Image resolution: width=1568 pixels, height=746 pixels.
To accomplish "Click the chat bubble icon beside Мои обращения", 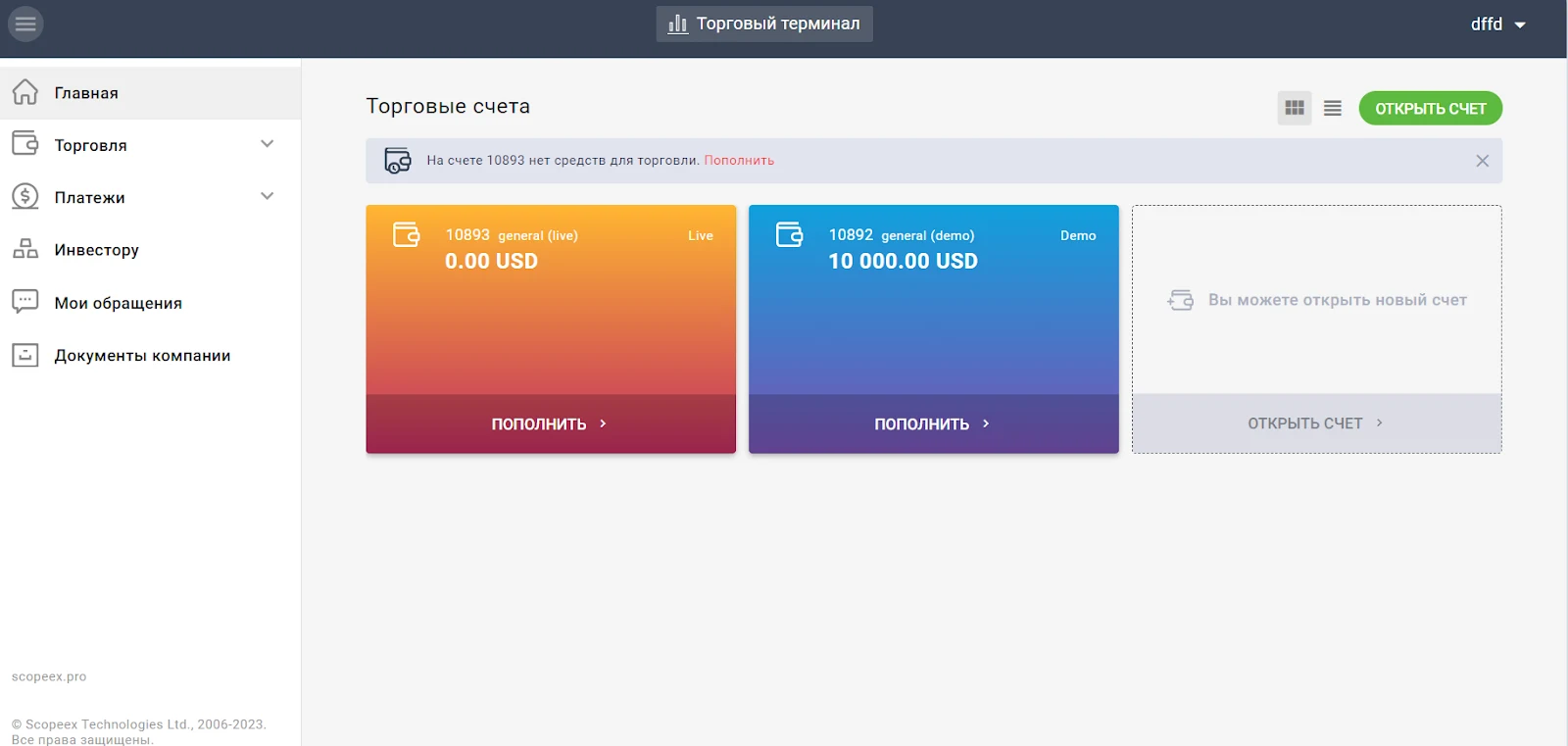I will [25, 301].
